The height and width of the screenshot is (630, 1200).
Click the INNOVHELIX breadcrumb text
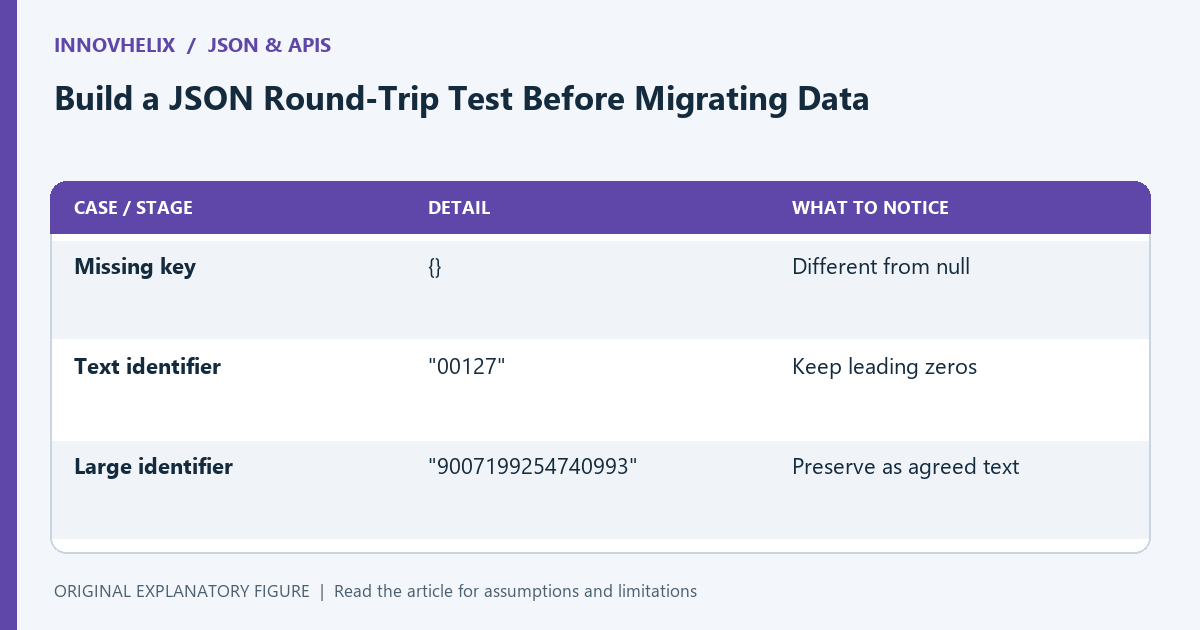coord(114,45)
